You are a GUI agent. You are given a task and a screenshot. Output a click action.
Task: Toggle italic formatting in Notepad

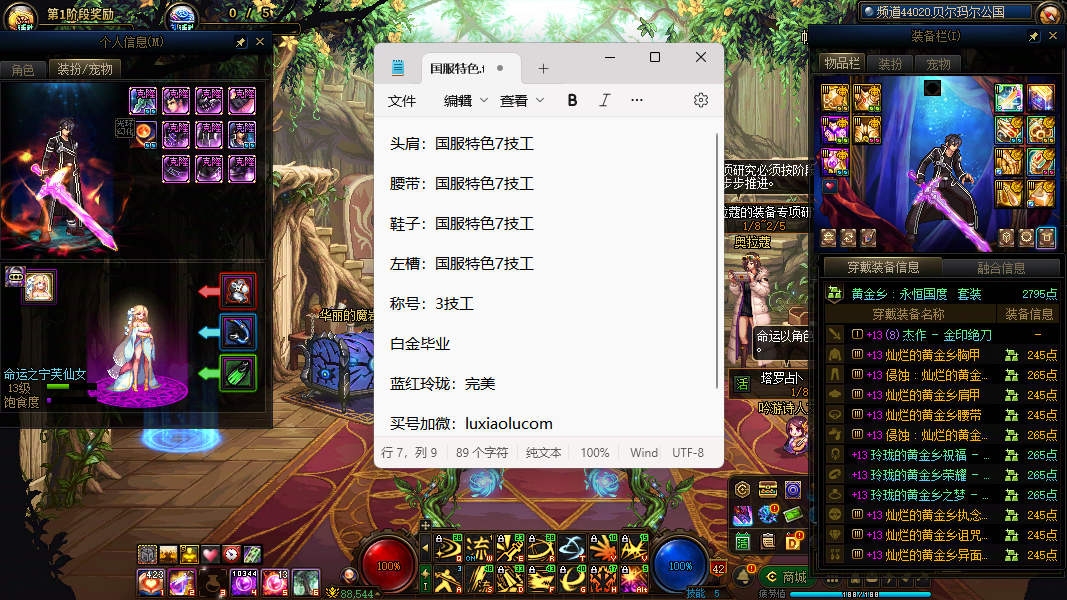coord(604,100)
